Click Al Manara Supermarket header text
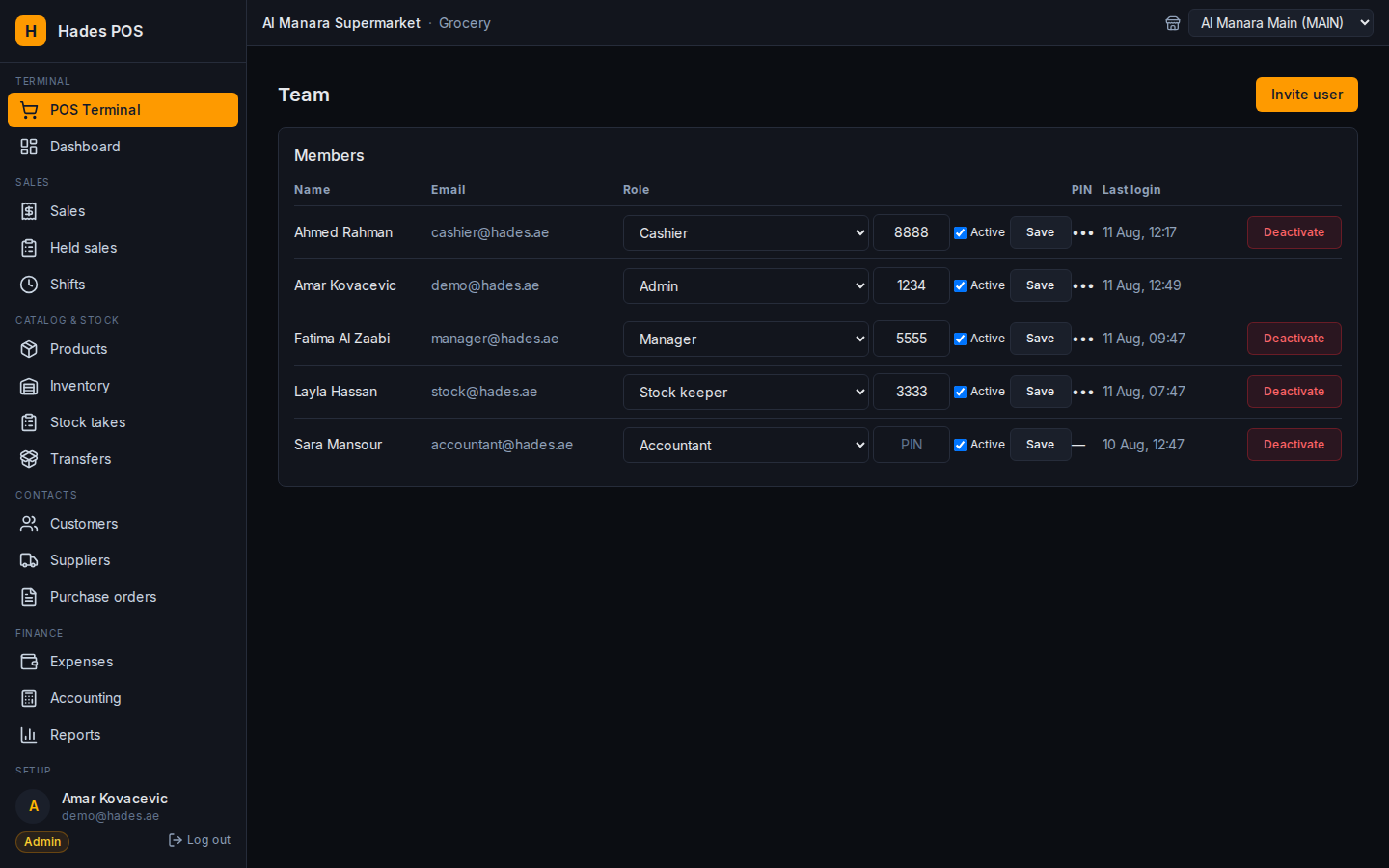1389x868 pixels. point(341,23)
